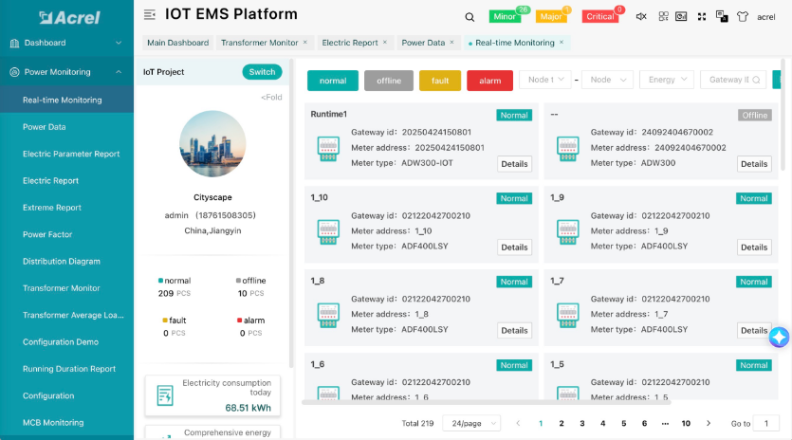Filter devices by normal status
Viewport: 792px width, 440px height.
click(x=333, y=80)
